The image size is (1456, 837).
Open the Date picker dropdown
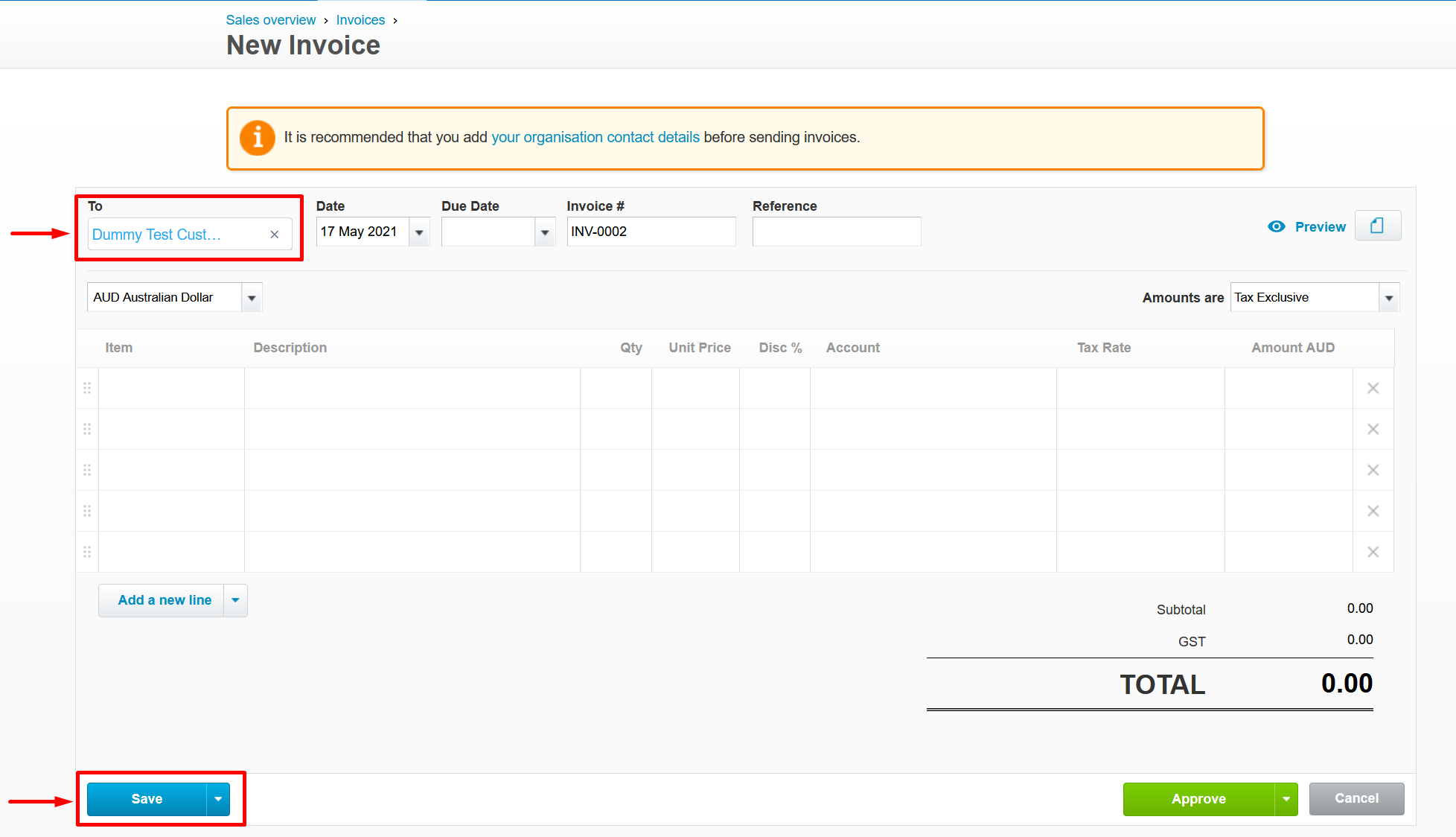[x=419, y=232]
